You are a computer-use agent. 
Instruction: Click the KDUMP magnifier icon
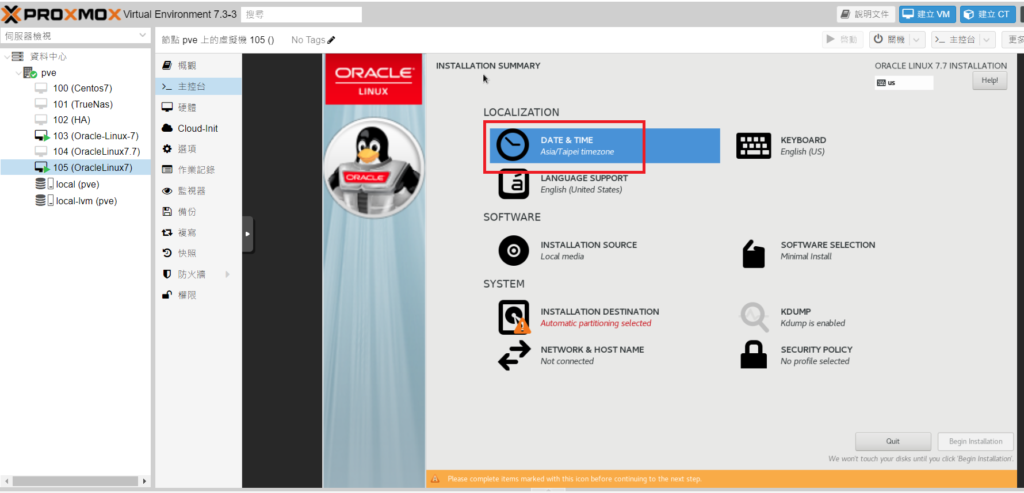point(753,317)
